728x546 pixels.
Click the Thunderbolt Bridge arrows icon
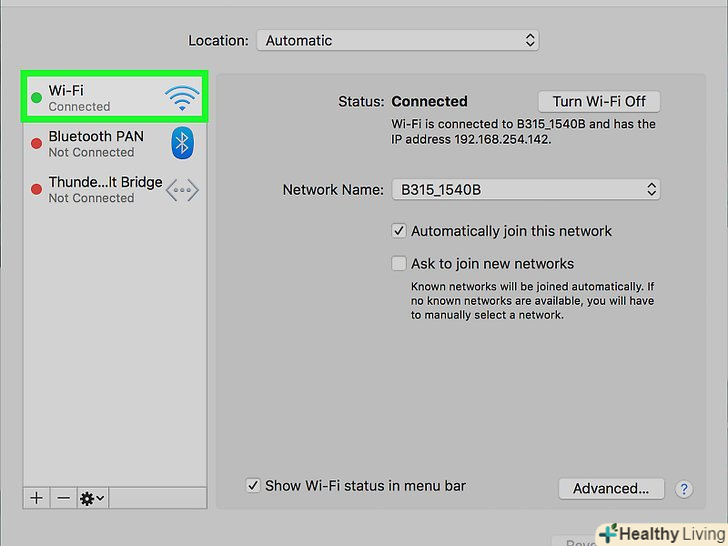coord(182,190)
